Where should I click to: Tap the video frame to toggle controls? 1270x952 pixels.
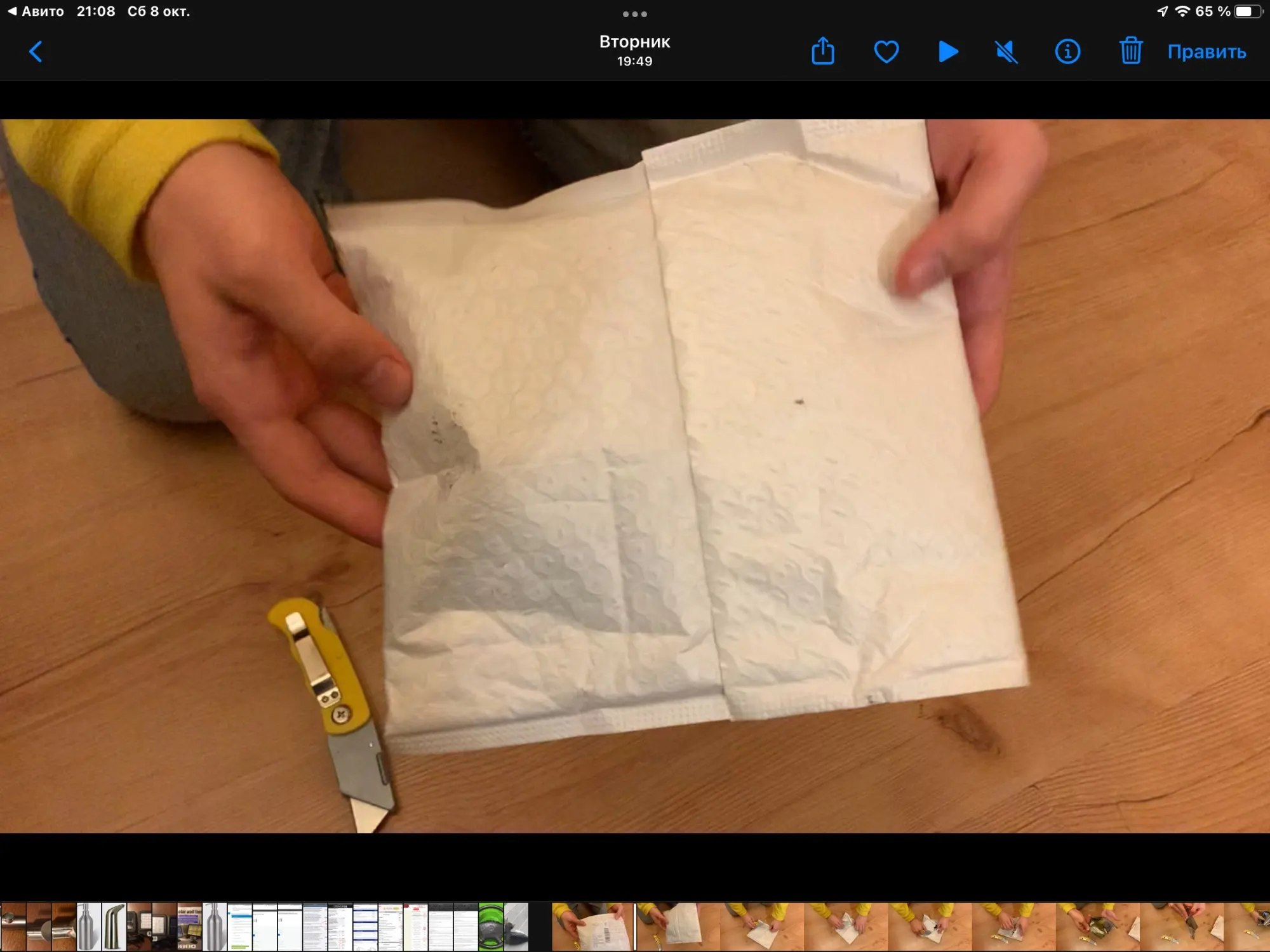[635, 476]
